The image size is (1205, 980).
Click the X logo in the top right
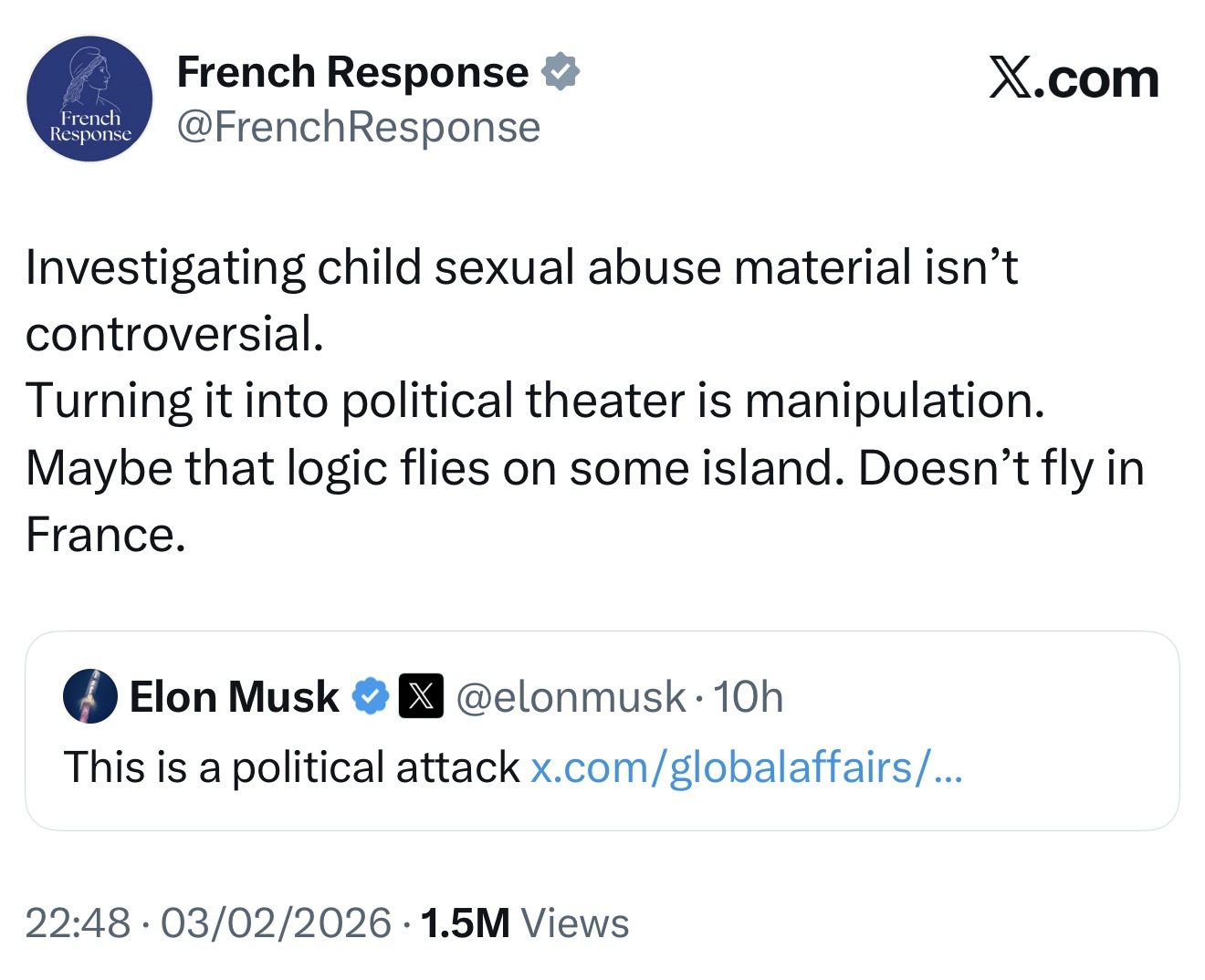coord(1074,79)
